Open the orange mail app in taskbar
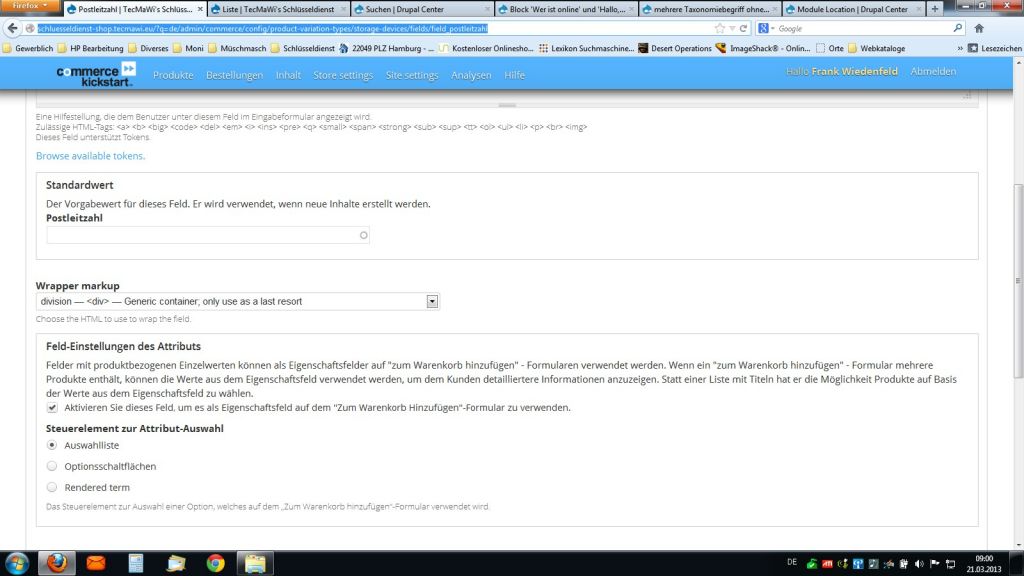This screenshot has width=1024, height=576. tap(96, 563)
